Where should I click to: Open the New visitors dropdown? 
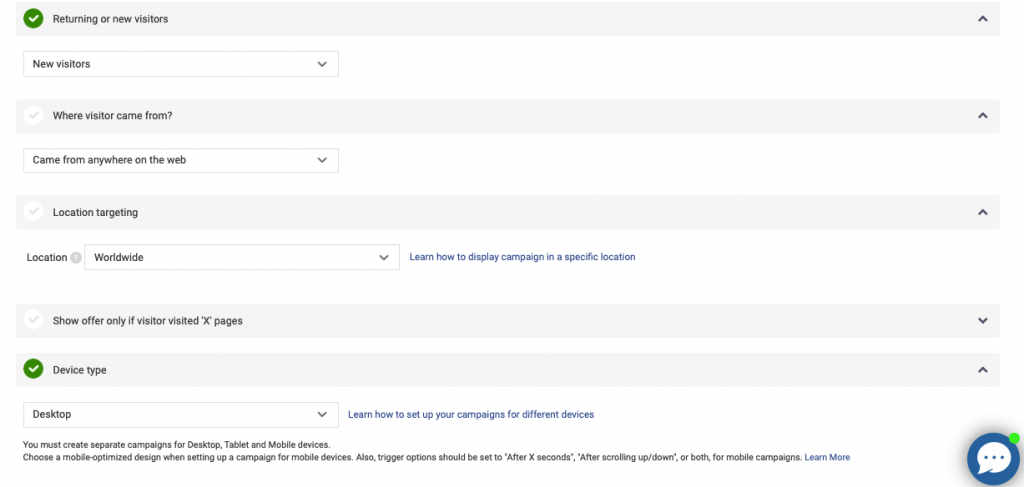181,64
